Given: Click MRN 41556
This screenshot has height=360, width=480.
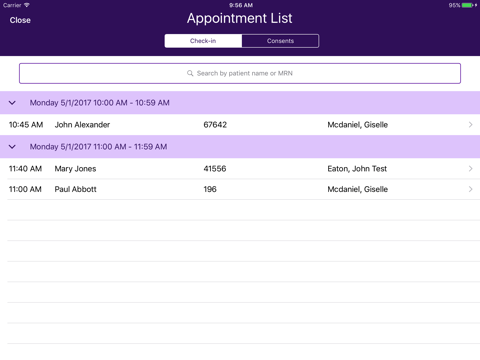Looking at the screenshot, I should click(x=215, y=169).
